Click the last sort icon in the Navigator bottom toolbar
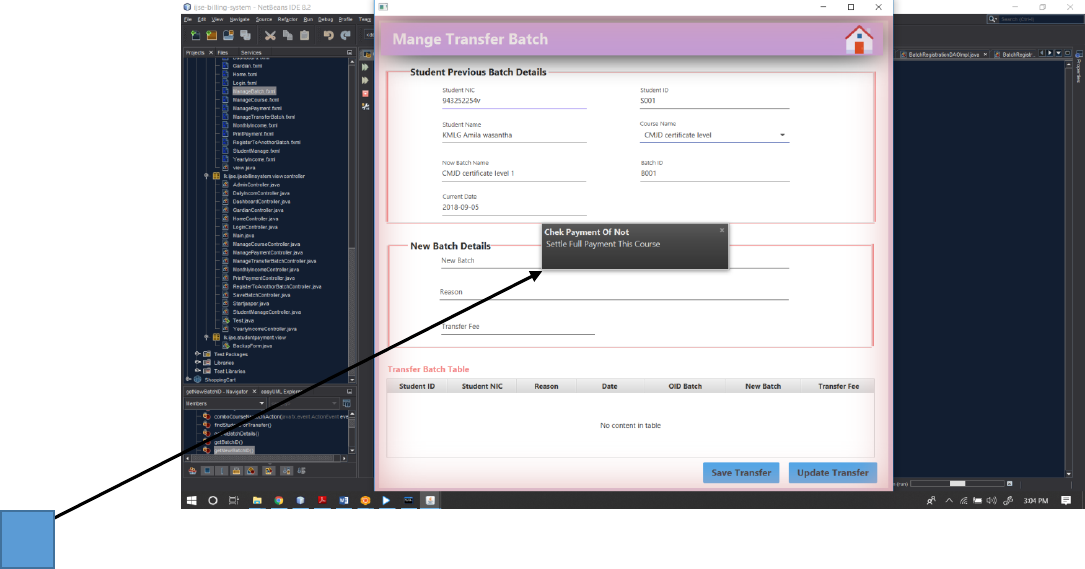Viewport: 1085px width, 569px height. pos(301,471)
